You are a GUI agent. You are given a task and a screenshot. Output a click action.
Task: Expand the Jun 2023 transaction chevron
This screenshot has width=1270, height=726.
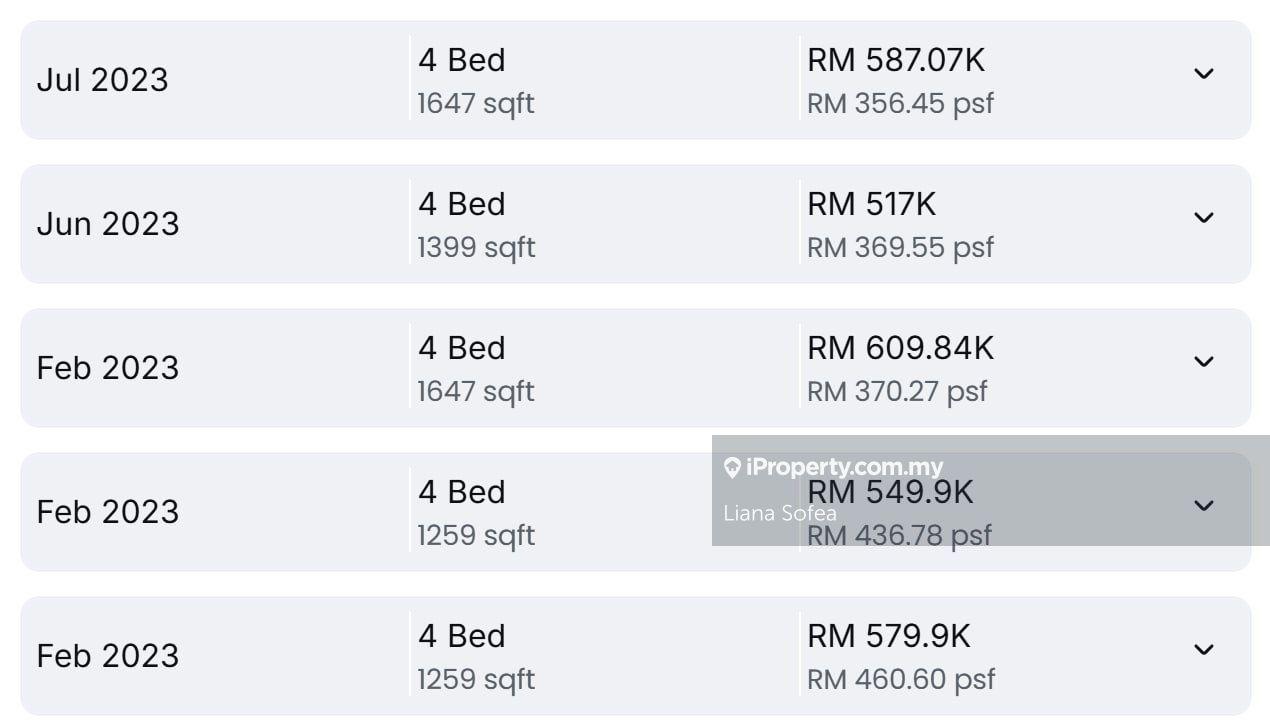pos(1204,218)
